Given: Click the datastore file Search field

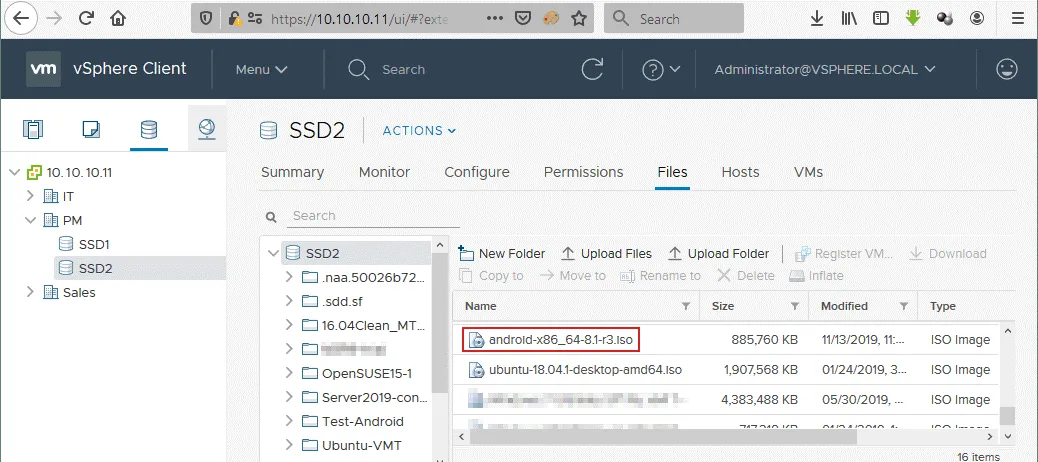Looking at the screenshot, I should point(373,216).
